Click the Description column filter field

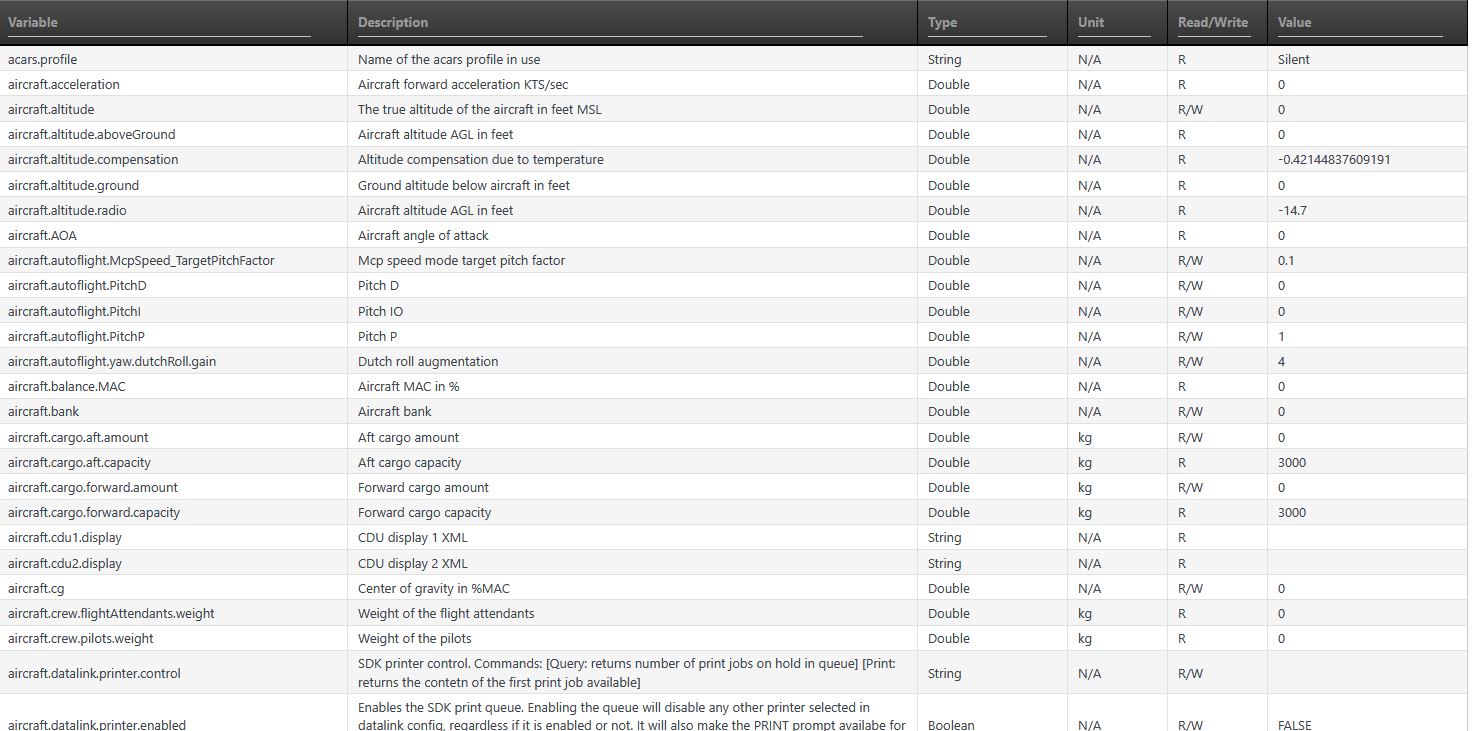[x=609, y=23]
